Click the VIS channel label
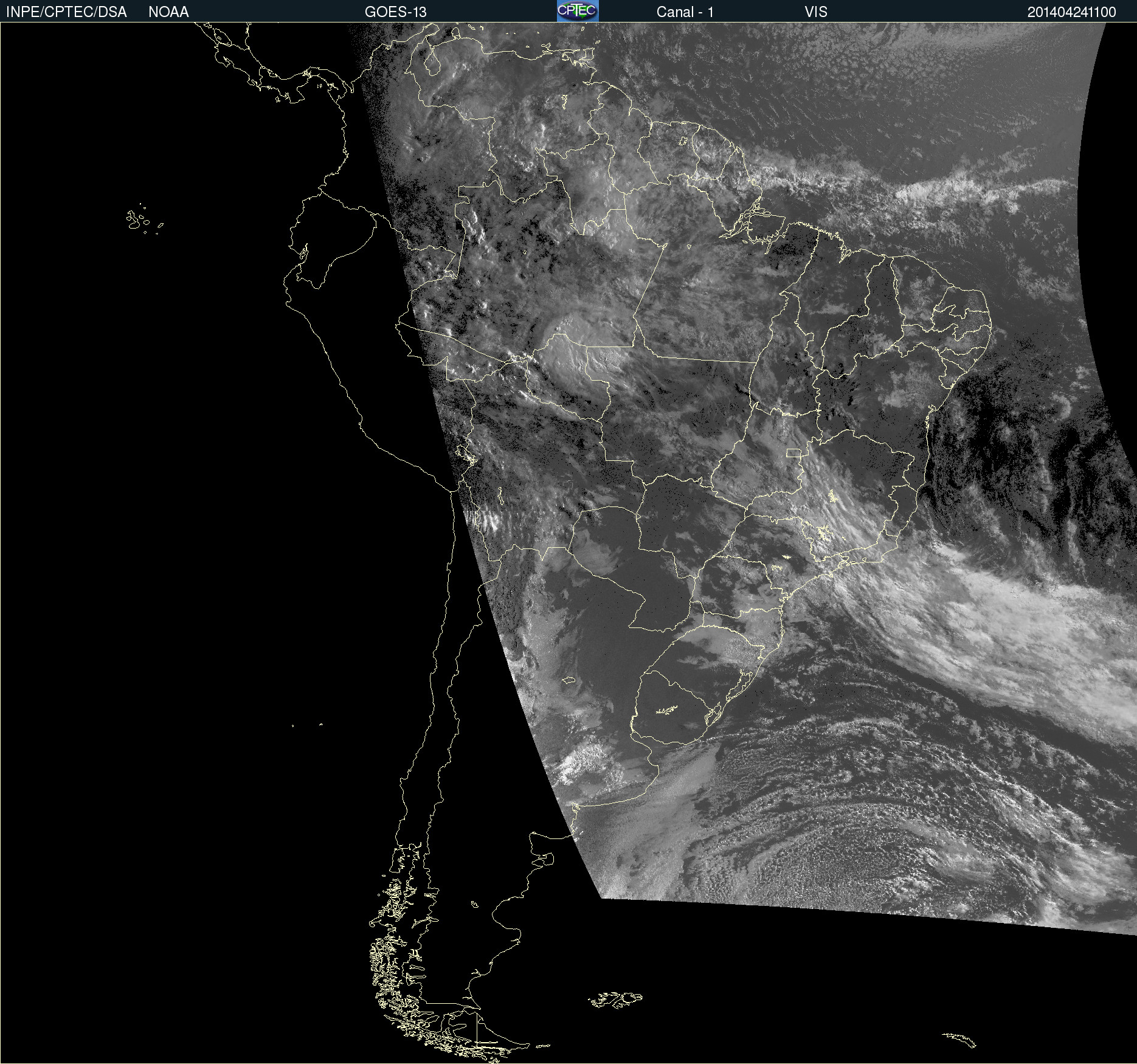This screenshot has width=1137, height=1064. click(x=816, y=12)
